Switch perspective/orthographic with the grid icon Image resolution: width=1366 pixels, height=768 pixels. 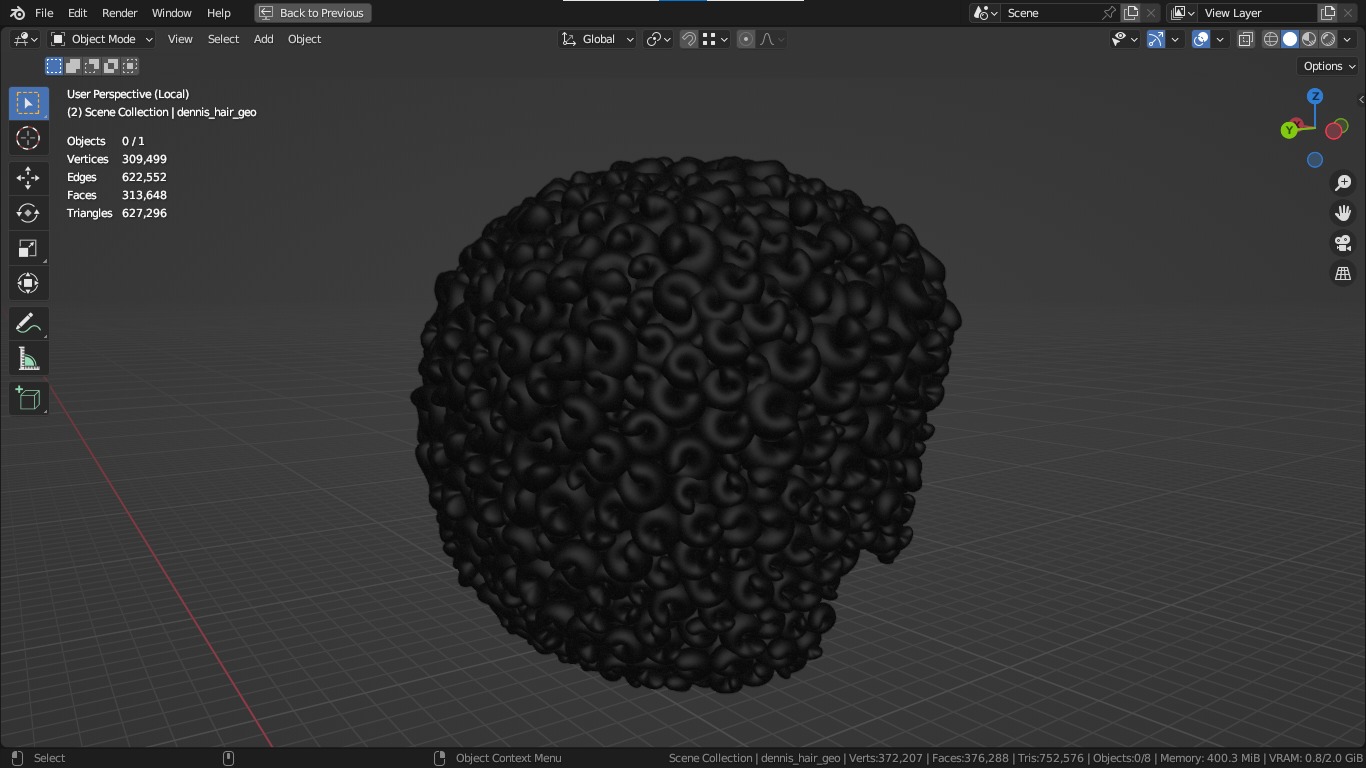pyautogui.click(x=1343, y=273)
